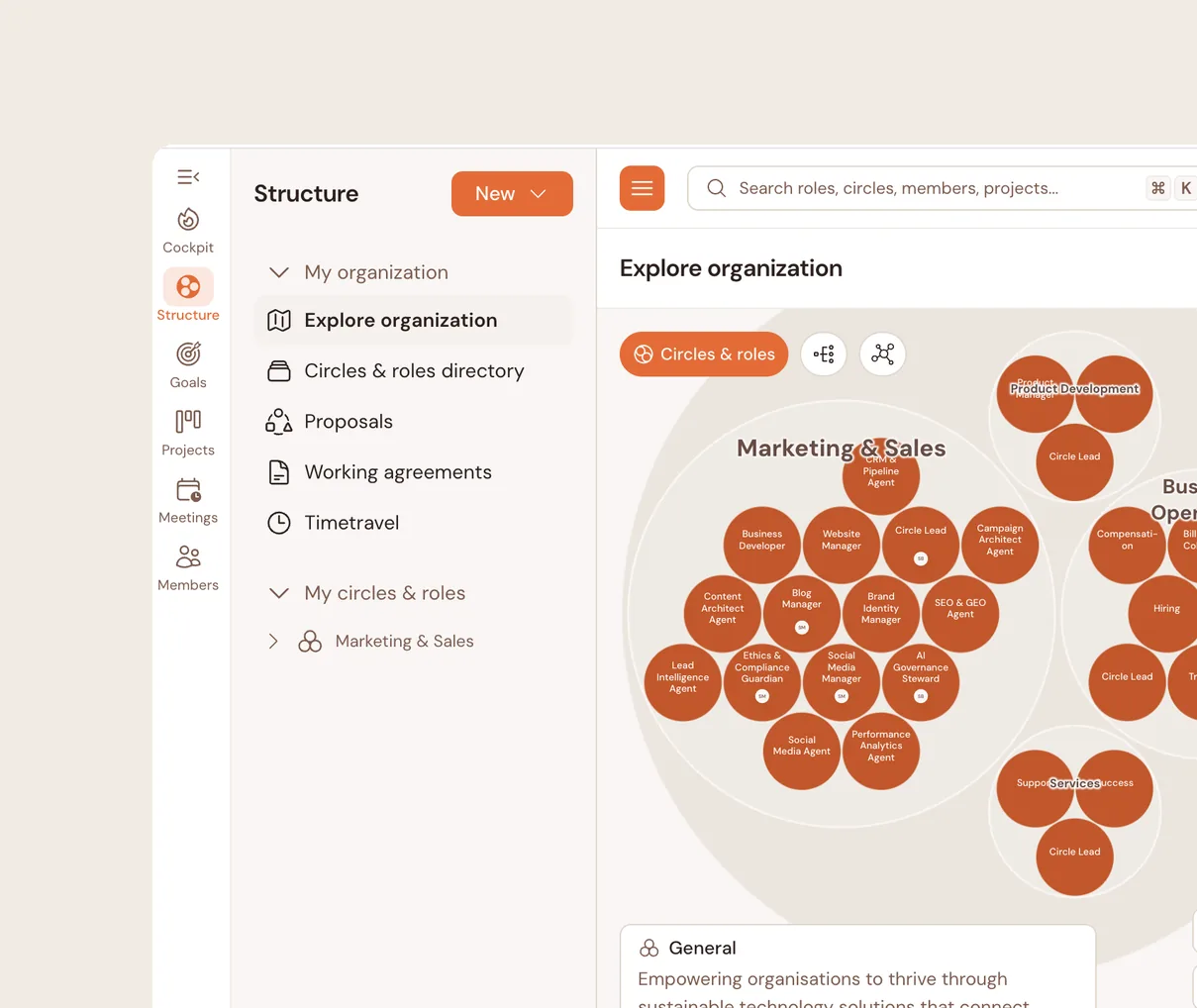The width and height of the screenshot is (1197, 1008).
Task: Select the Product Development Circle Lead
Action: coord(1075,462)
